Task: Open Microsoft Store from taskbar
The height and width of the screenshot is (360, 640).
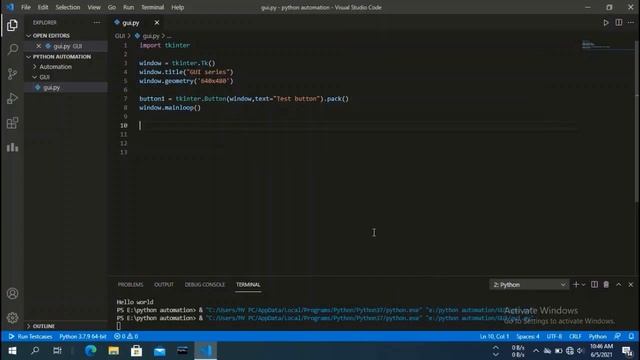Action: pos(136,351)
